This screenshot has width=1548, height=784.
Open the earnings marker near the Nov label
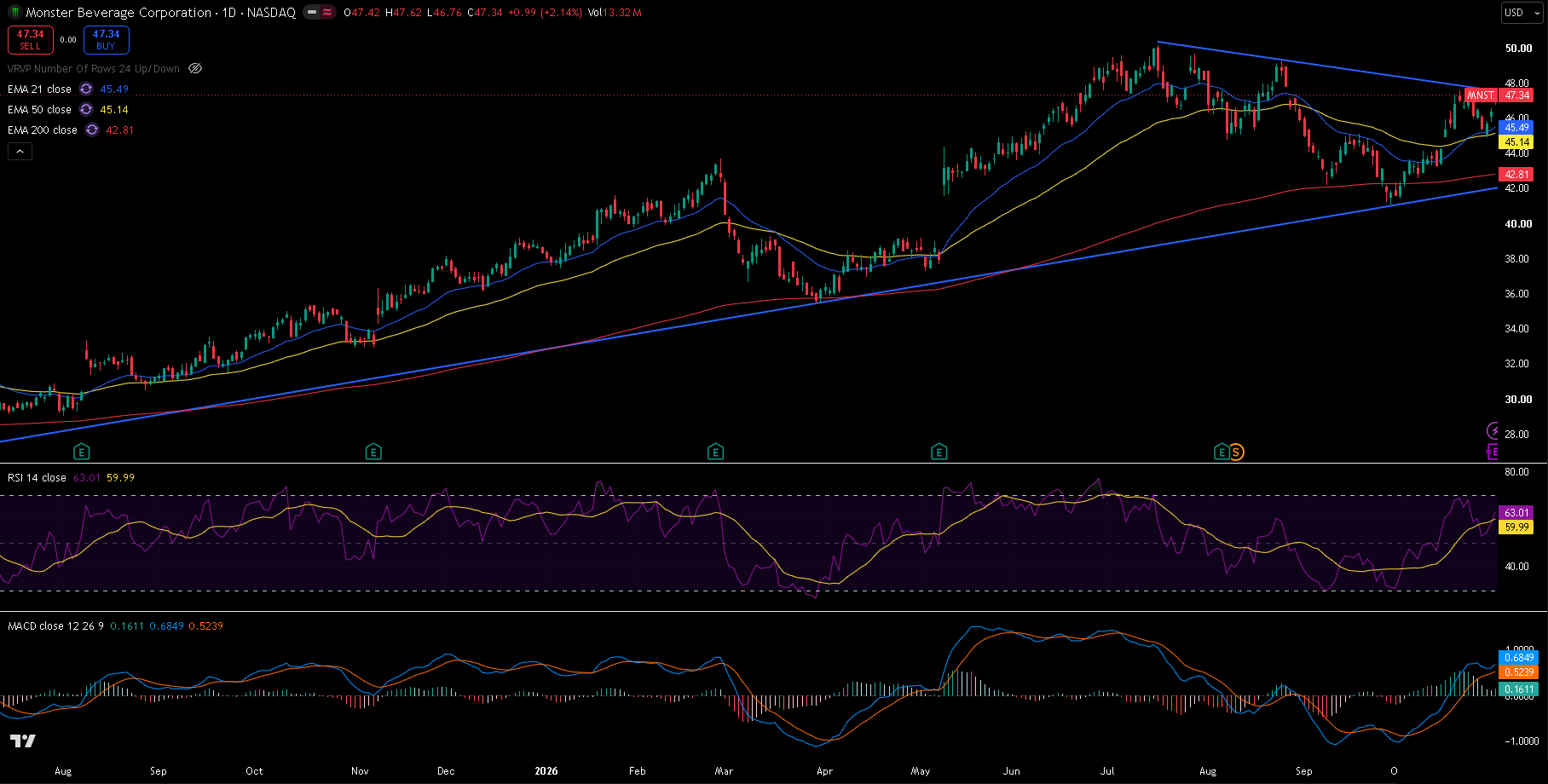(x=373, y=452)
